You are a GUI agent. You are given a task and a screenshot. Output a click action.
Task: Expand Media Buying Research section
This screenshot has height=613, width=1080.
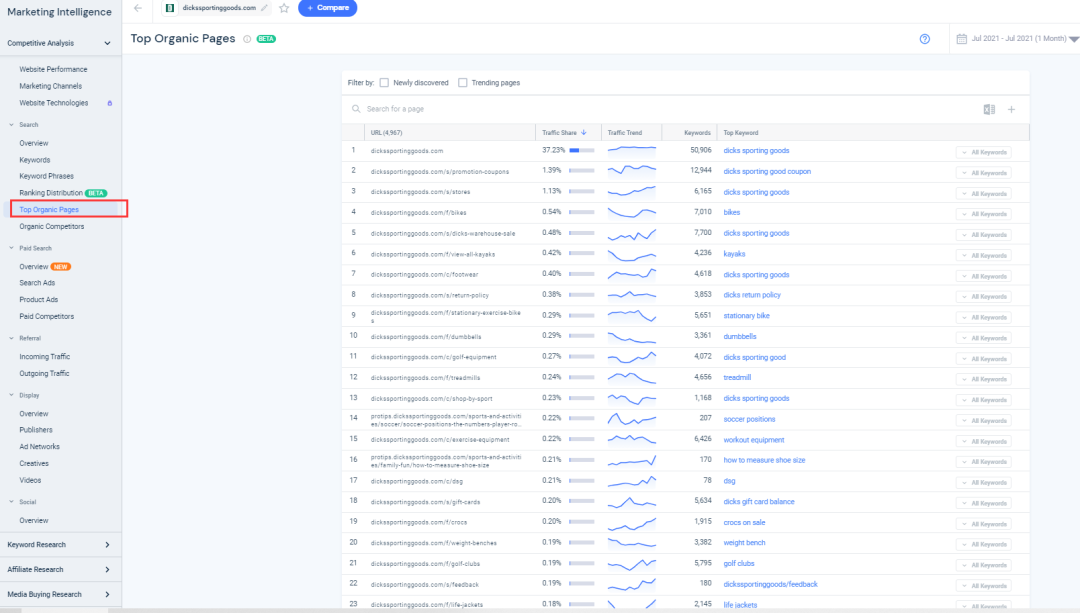pos(107,594)
